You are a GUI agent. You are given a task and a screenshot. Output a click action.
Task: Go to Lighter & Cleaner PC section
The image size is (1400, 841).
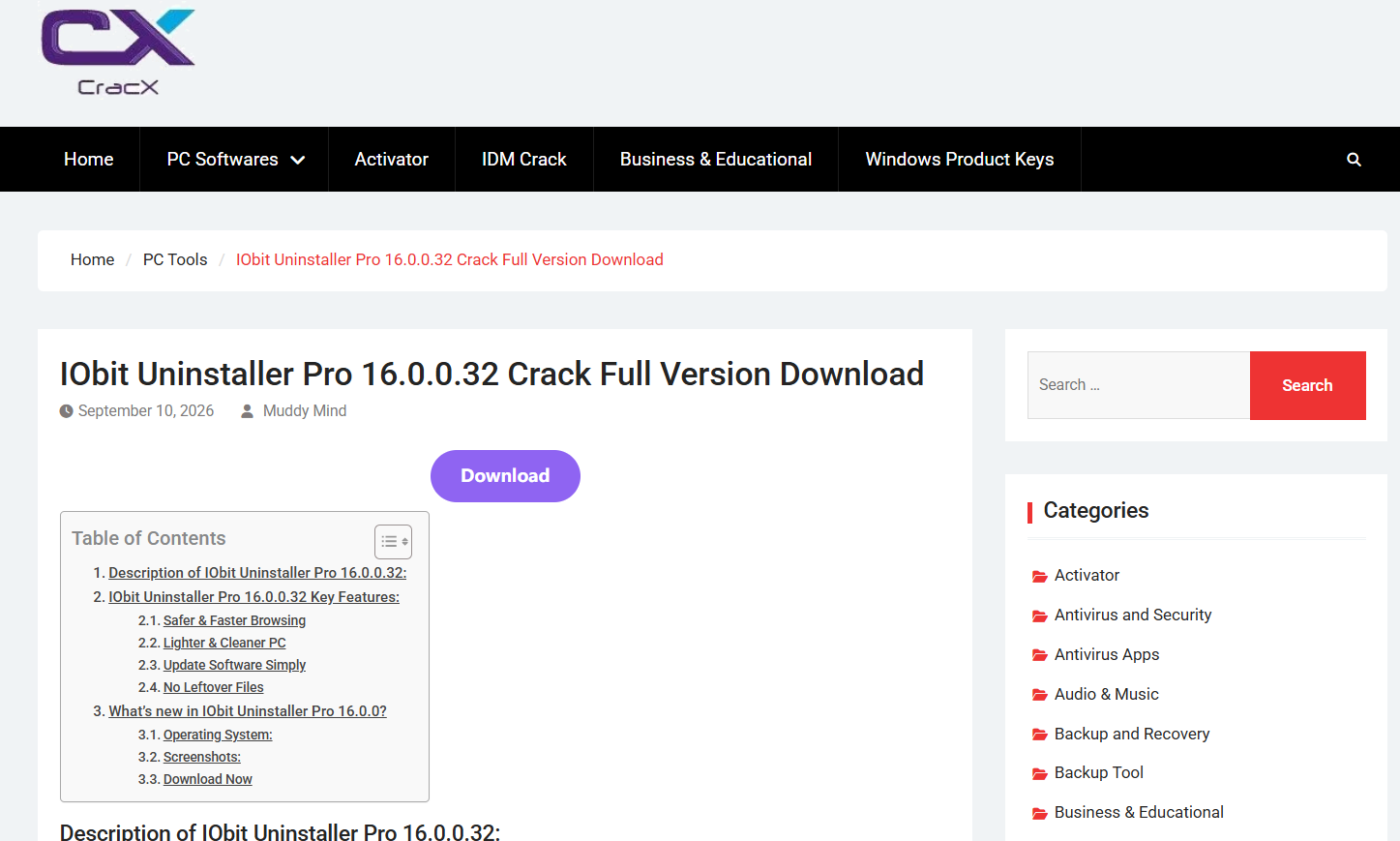224,643
